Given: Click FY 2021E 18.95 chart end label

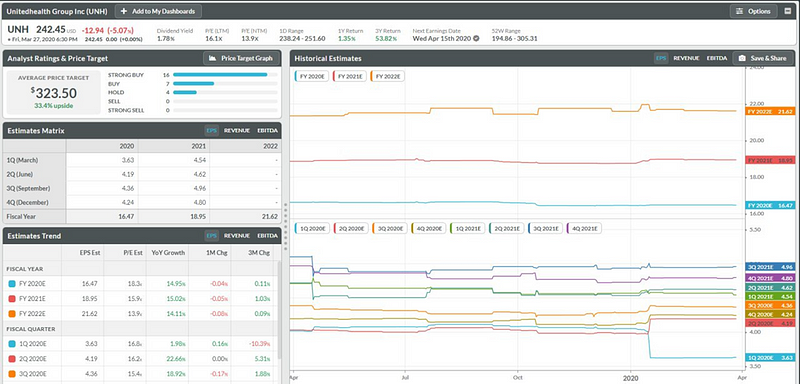Looking at the screenshot, I should point(770,160).
